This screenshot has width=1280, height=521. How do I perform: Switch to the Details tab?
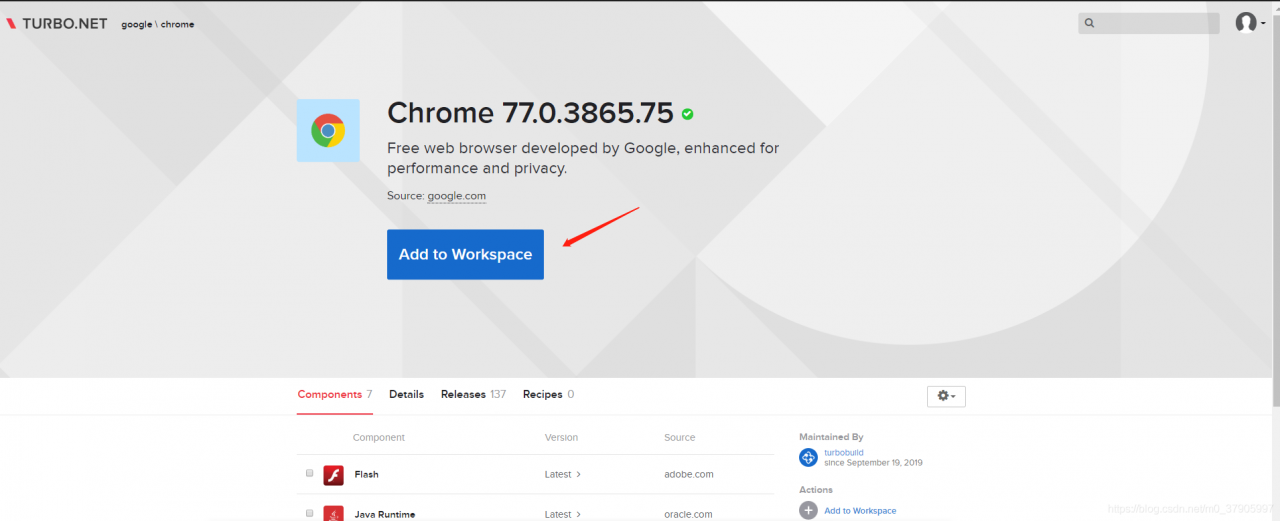(406, 394)
